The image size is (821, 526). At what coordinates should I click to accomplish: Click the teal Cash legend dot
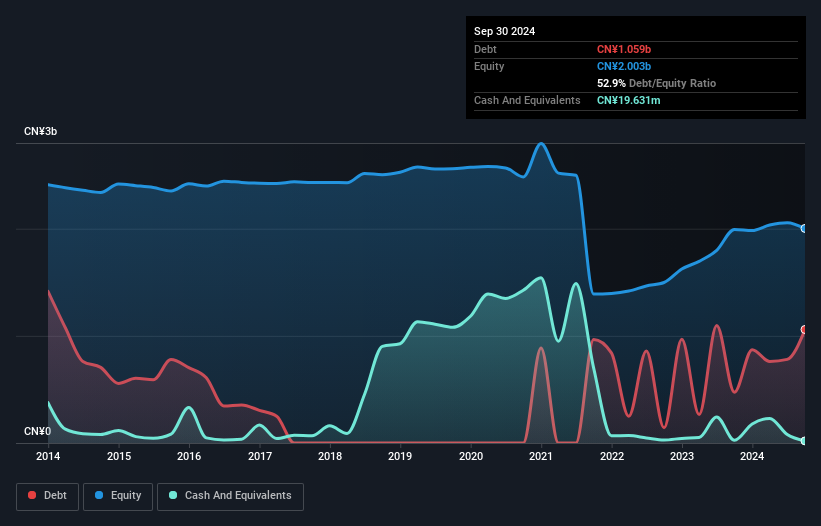coord(173,495)
